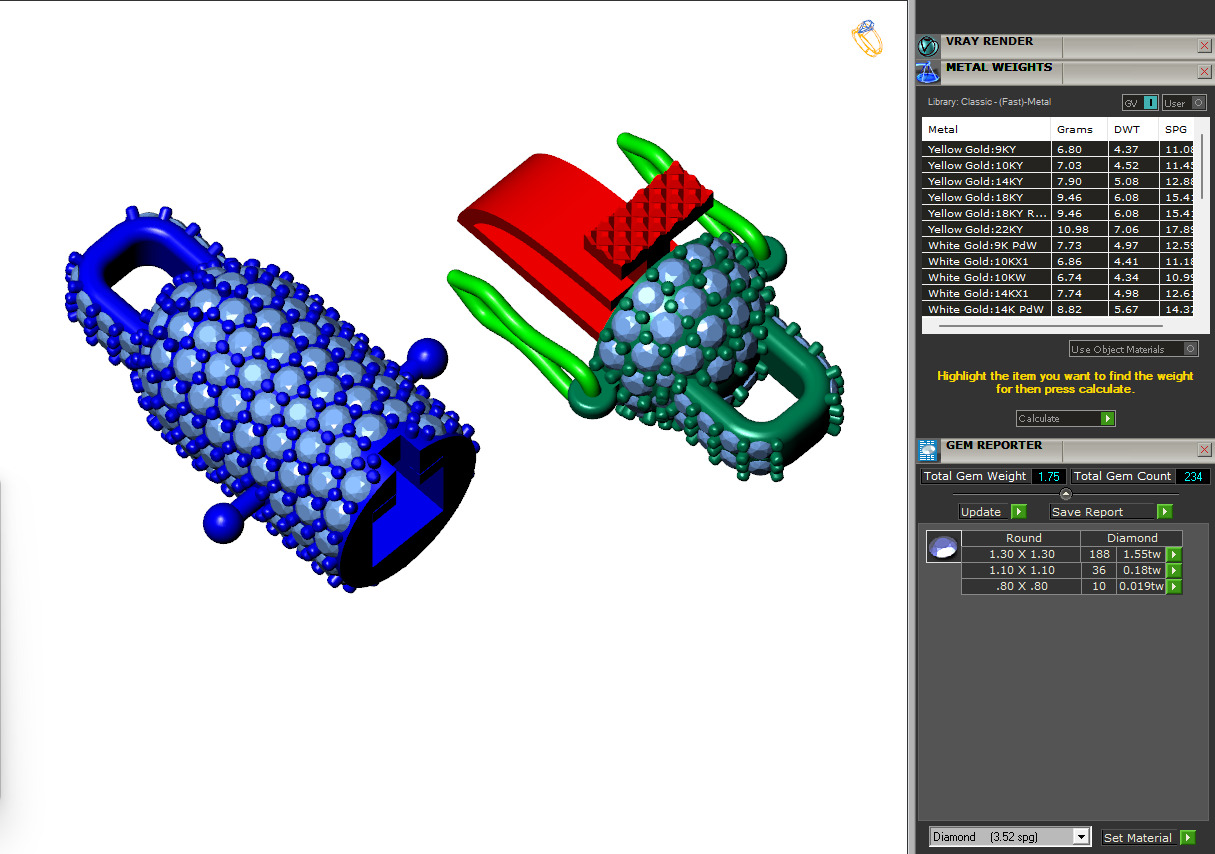The width and height of the screenshot is (1215, 854).
Task: Click the Total Gem Count value 234
Action: point(1192,476)
